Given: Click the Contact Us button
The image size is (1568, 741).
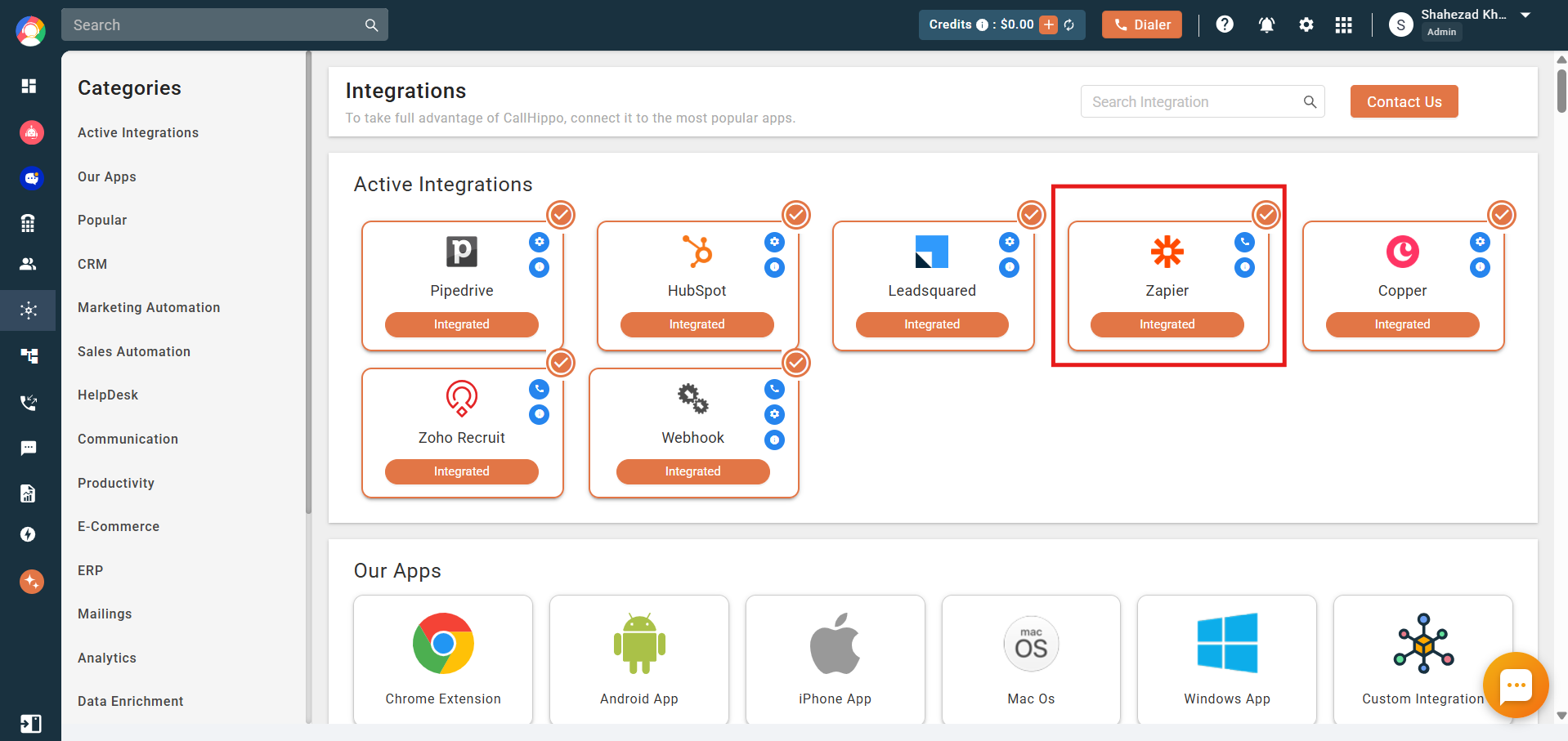Looking at the screenshot, I should pyautogui.click(x=1404, y=101).
